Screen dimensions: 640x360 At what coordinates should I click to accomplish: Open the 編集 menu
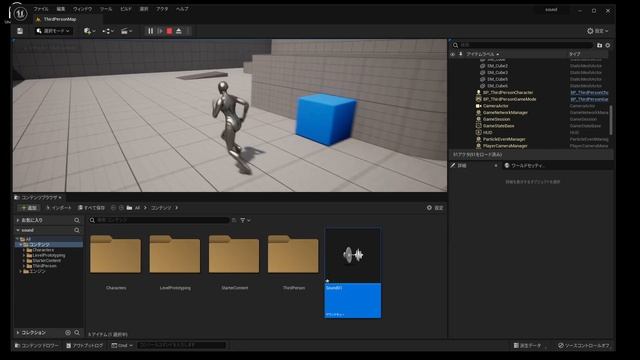click(61, 9)
